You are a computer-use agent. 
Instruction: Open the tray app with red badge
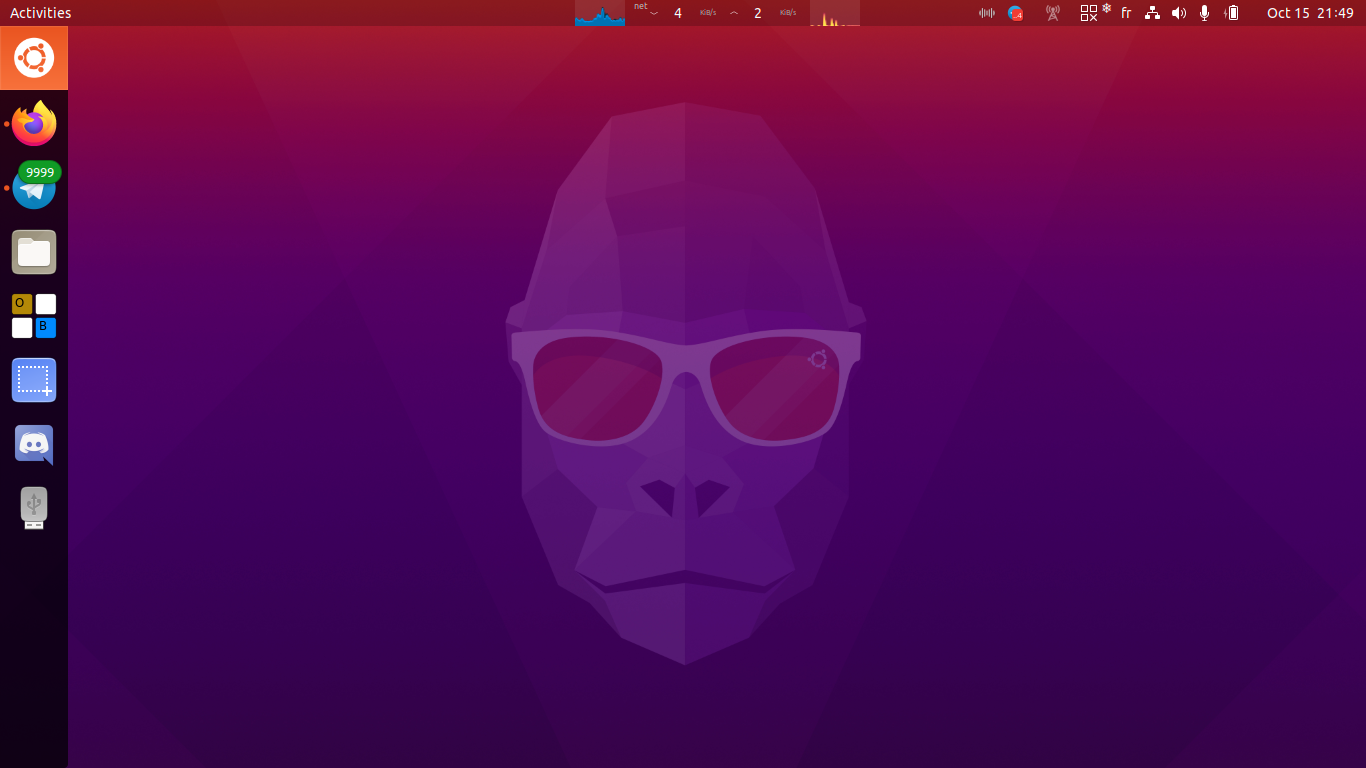(x=1016, y=13)
